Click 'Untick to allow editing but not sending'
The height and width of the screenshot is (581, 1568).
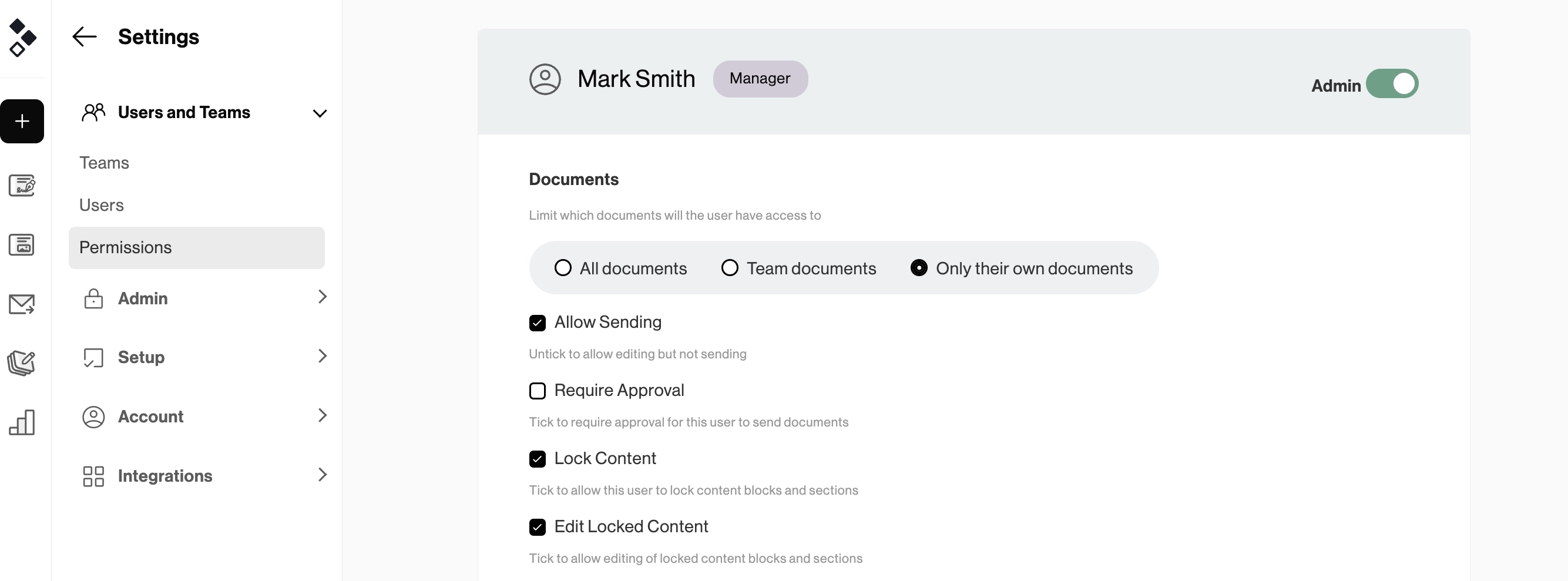pos(637,354)
